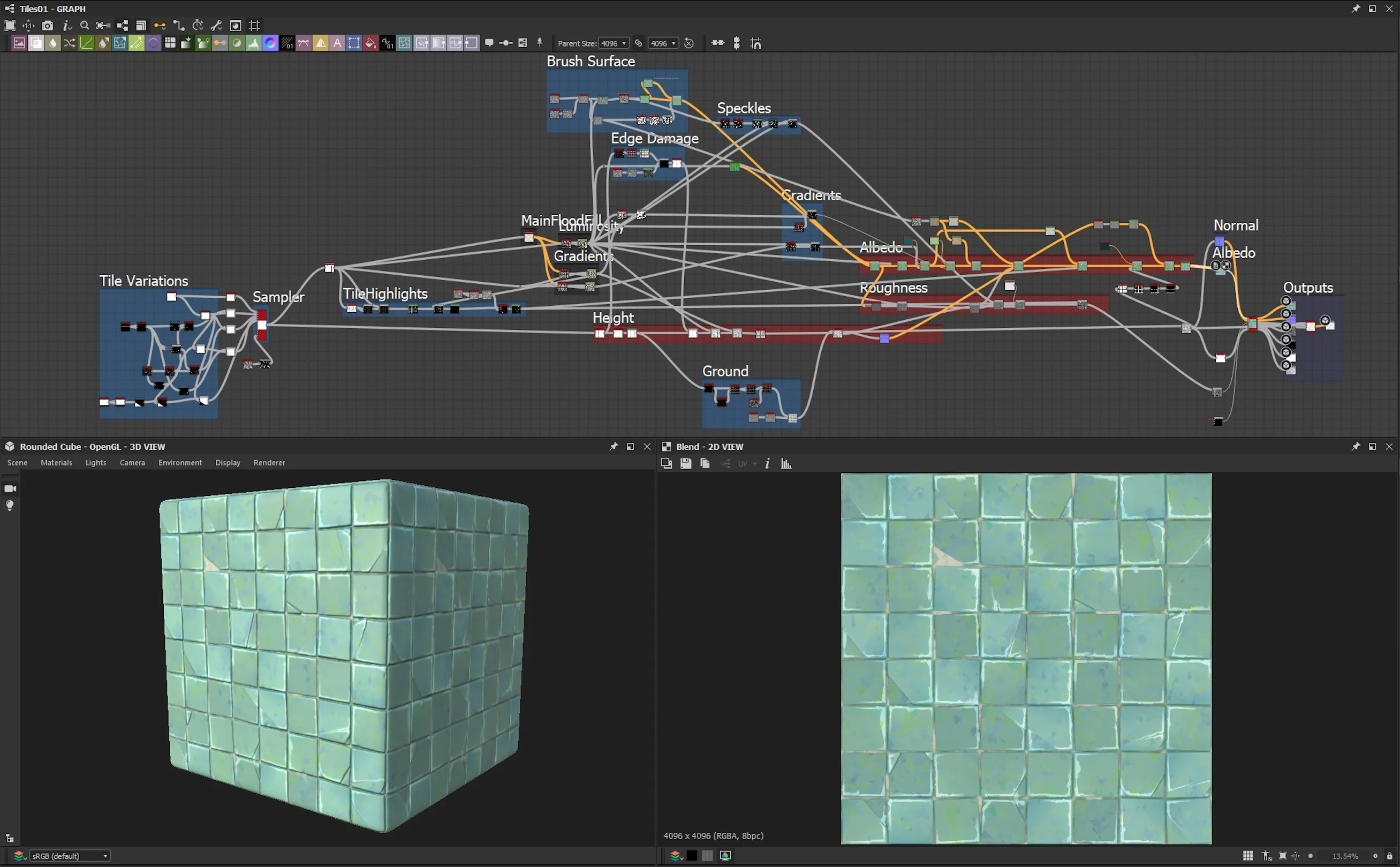This screenshot has width=1400, height=867.
Task: Open Parent Size height dropdown 4096
Action: click(x=663, y=43)
